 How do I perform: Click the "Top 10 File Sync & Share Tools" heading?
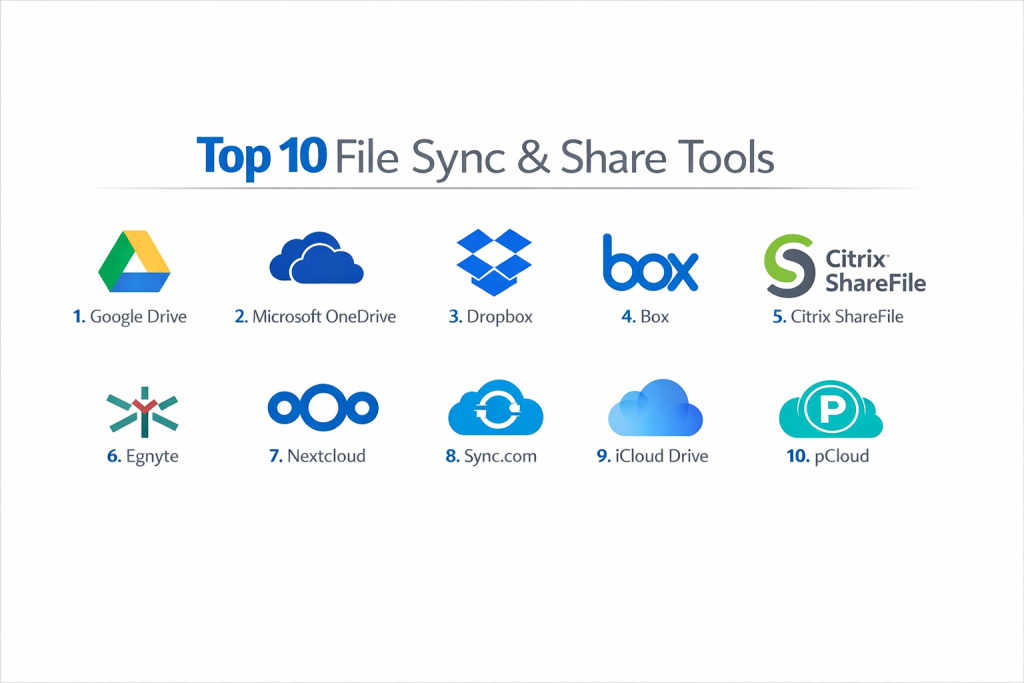[485, 157]
